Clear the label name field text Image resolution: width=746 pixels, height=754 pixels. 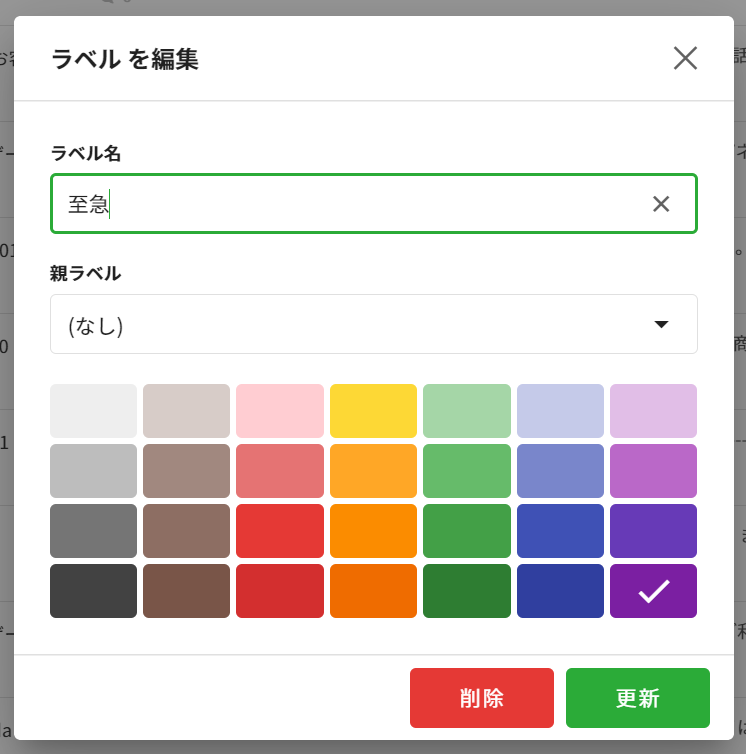[661, 204]
